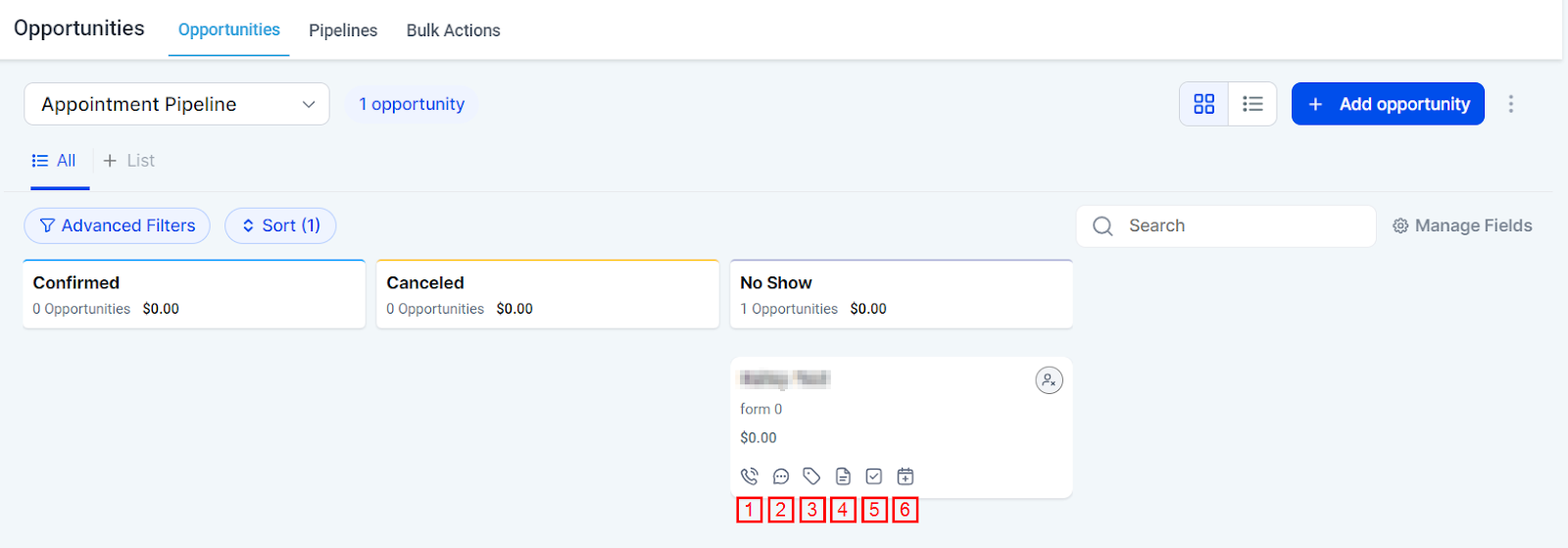Click '0 Opportunities' under Canceled
This screenshot has width=1568, height=548.
(435, 309)
